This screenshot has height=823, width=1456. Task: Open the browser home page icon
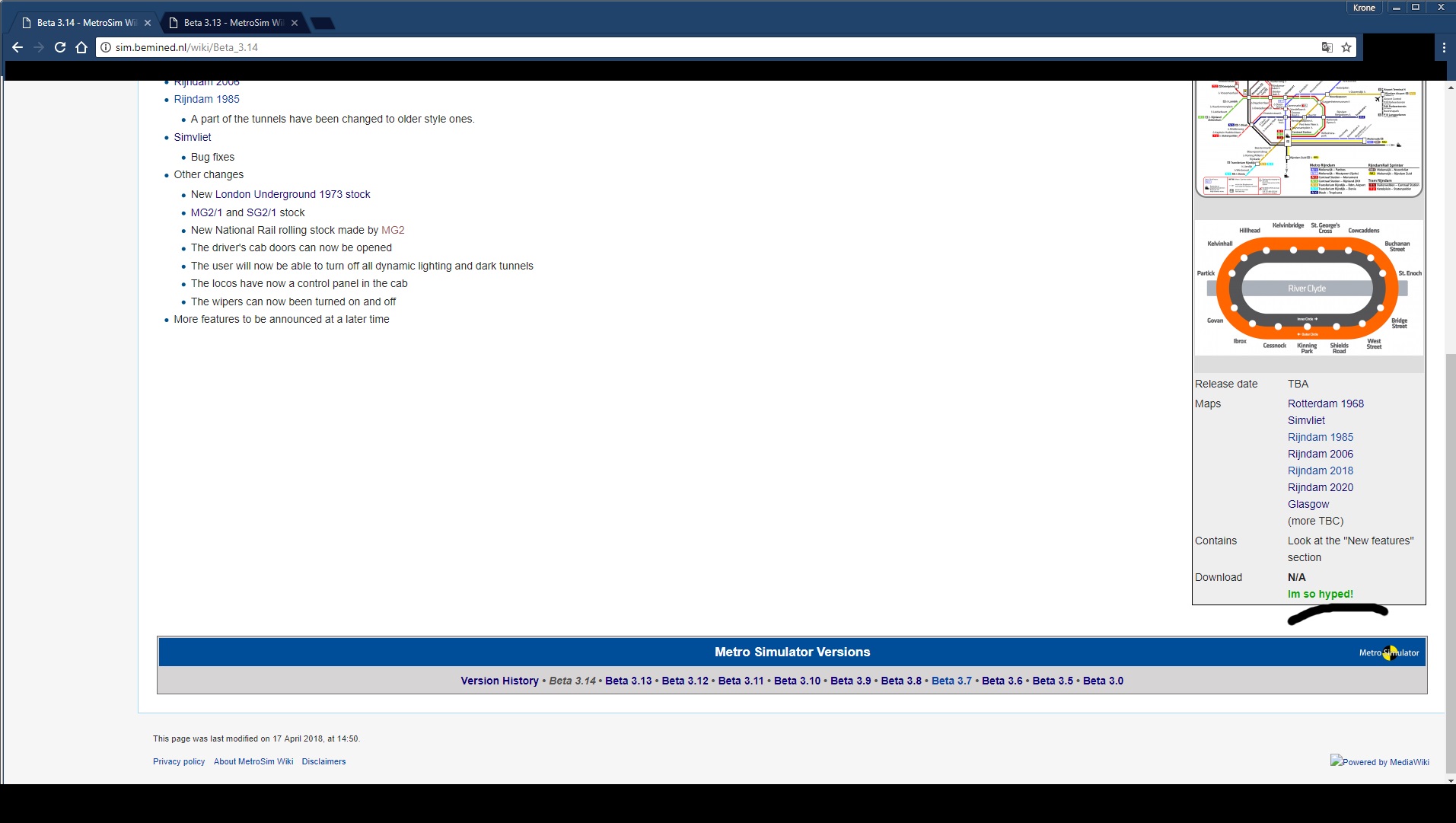point(81,47)
